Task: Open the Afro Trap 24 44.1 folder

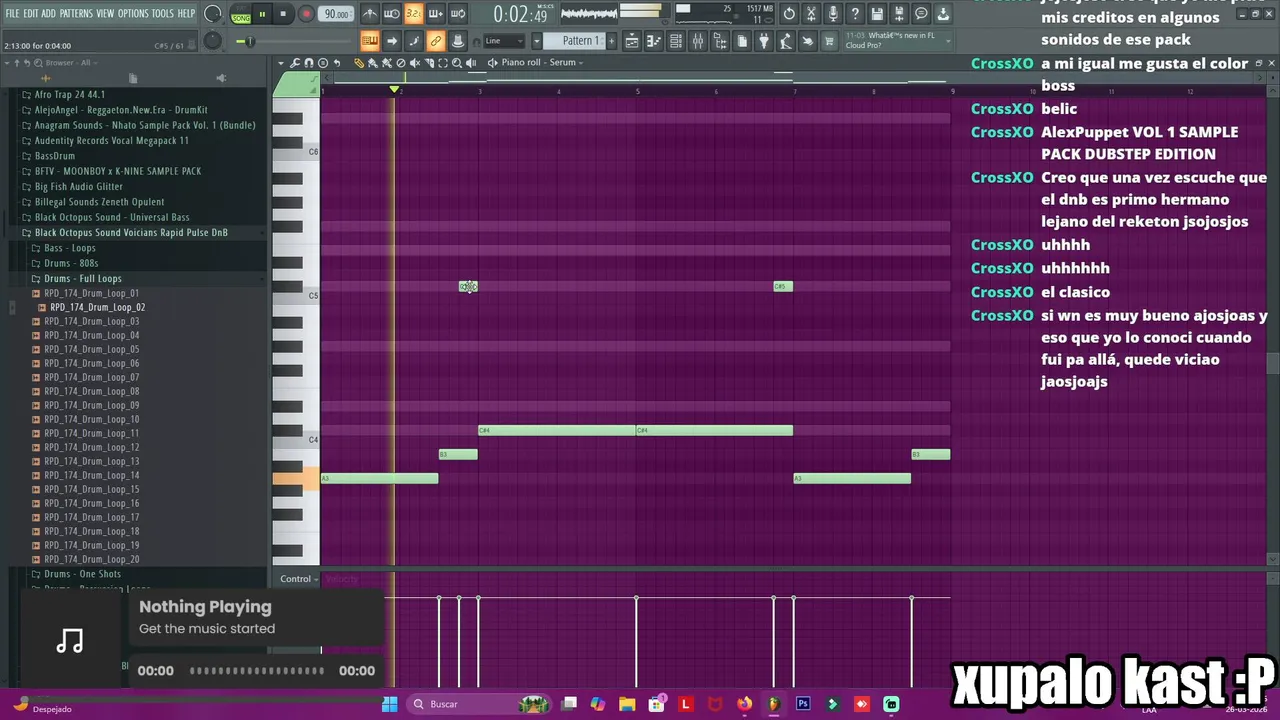Action: click(69, 95)
